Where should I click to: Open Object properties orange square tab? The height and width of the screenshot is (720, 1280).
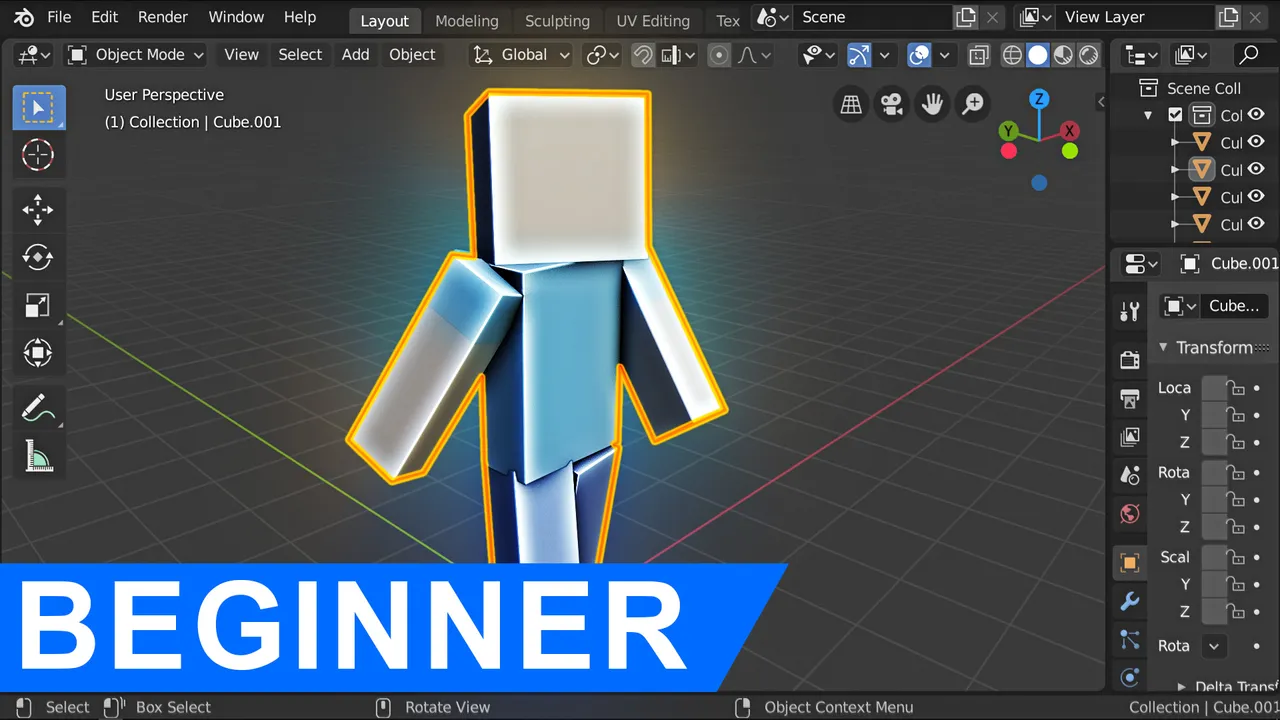(1130, 563)
